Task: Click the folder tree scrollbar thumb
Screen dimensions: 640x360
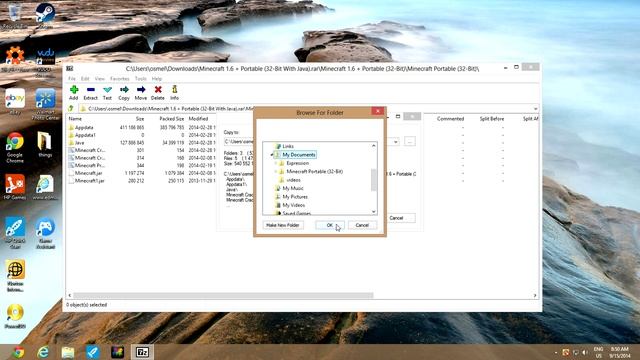Action: tap(373, 180)
